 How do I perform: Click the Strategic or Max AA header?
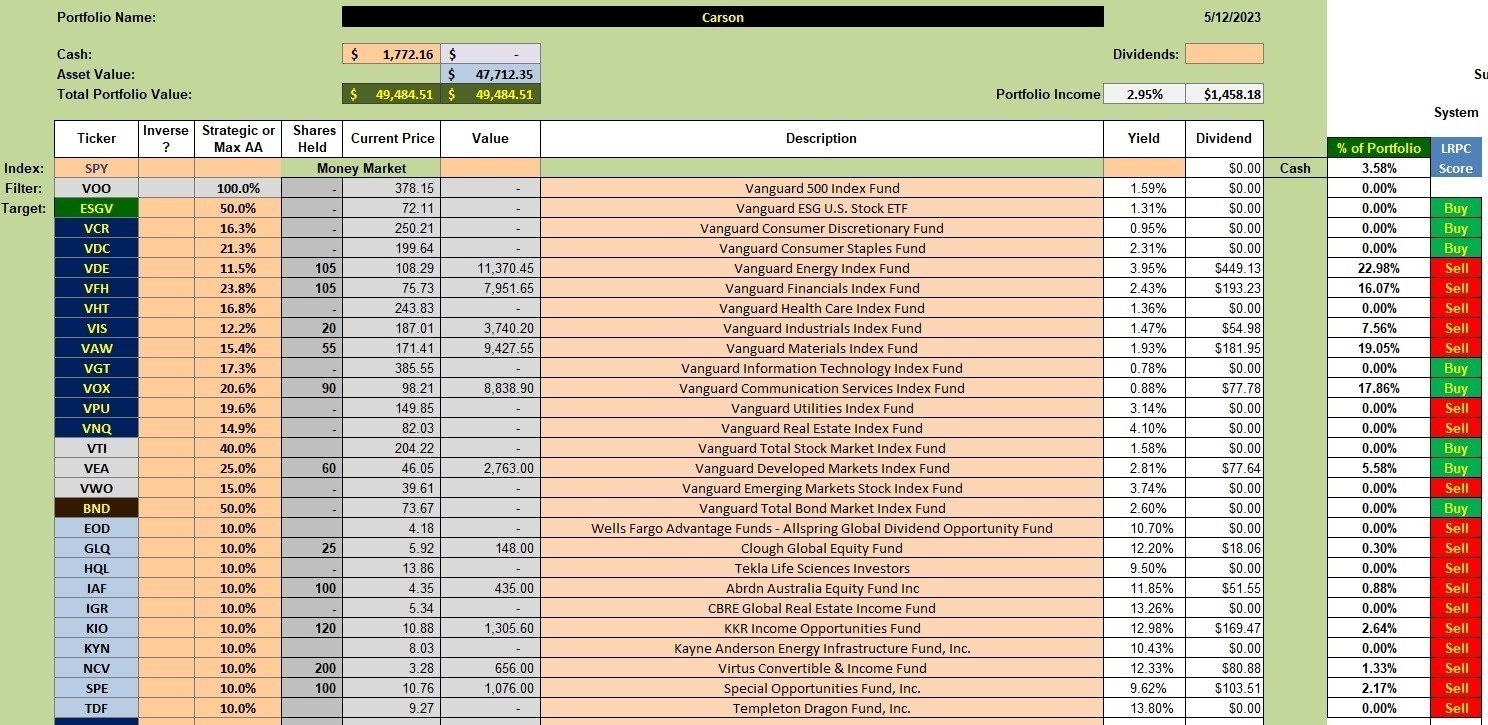[238, 139]
